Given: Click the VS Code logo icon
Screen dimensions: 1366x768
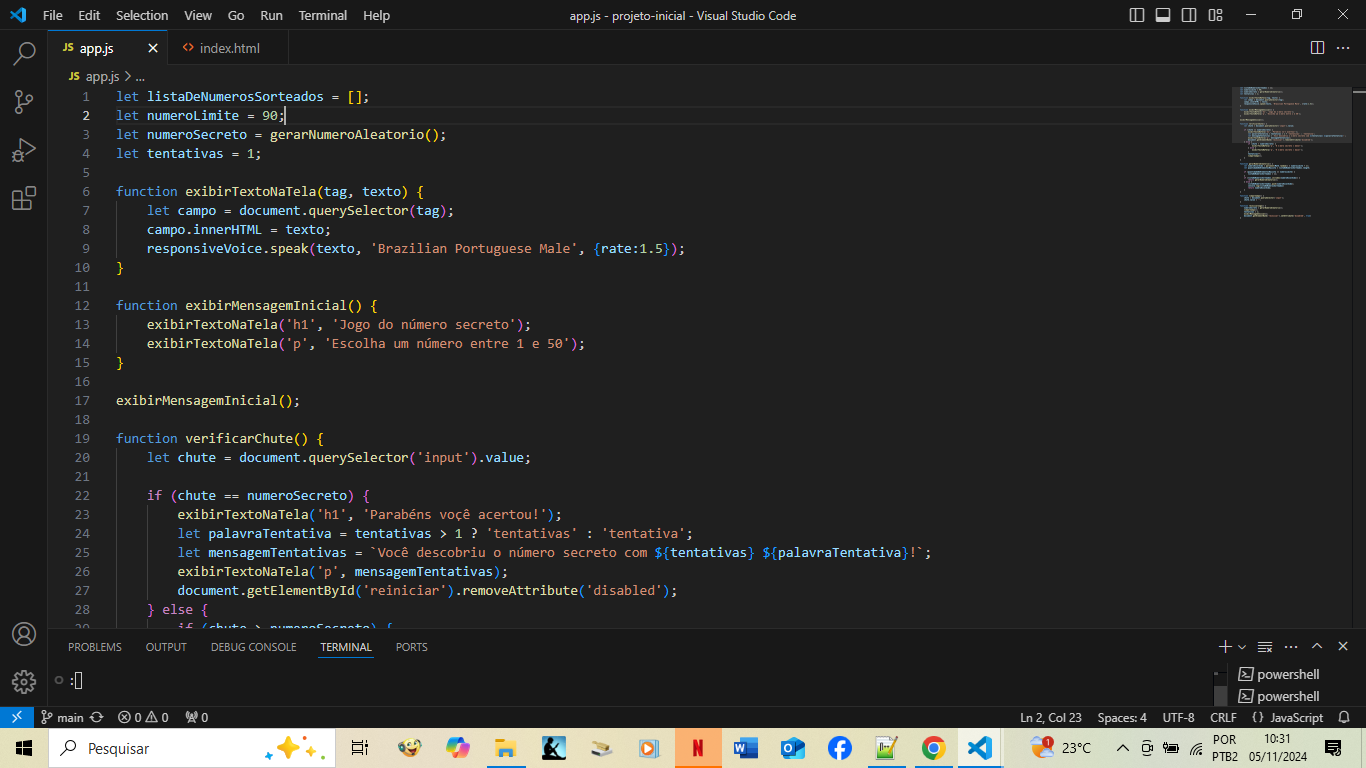Looking at the screenshot, I should [17, 15].
